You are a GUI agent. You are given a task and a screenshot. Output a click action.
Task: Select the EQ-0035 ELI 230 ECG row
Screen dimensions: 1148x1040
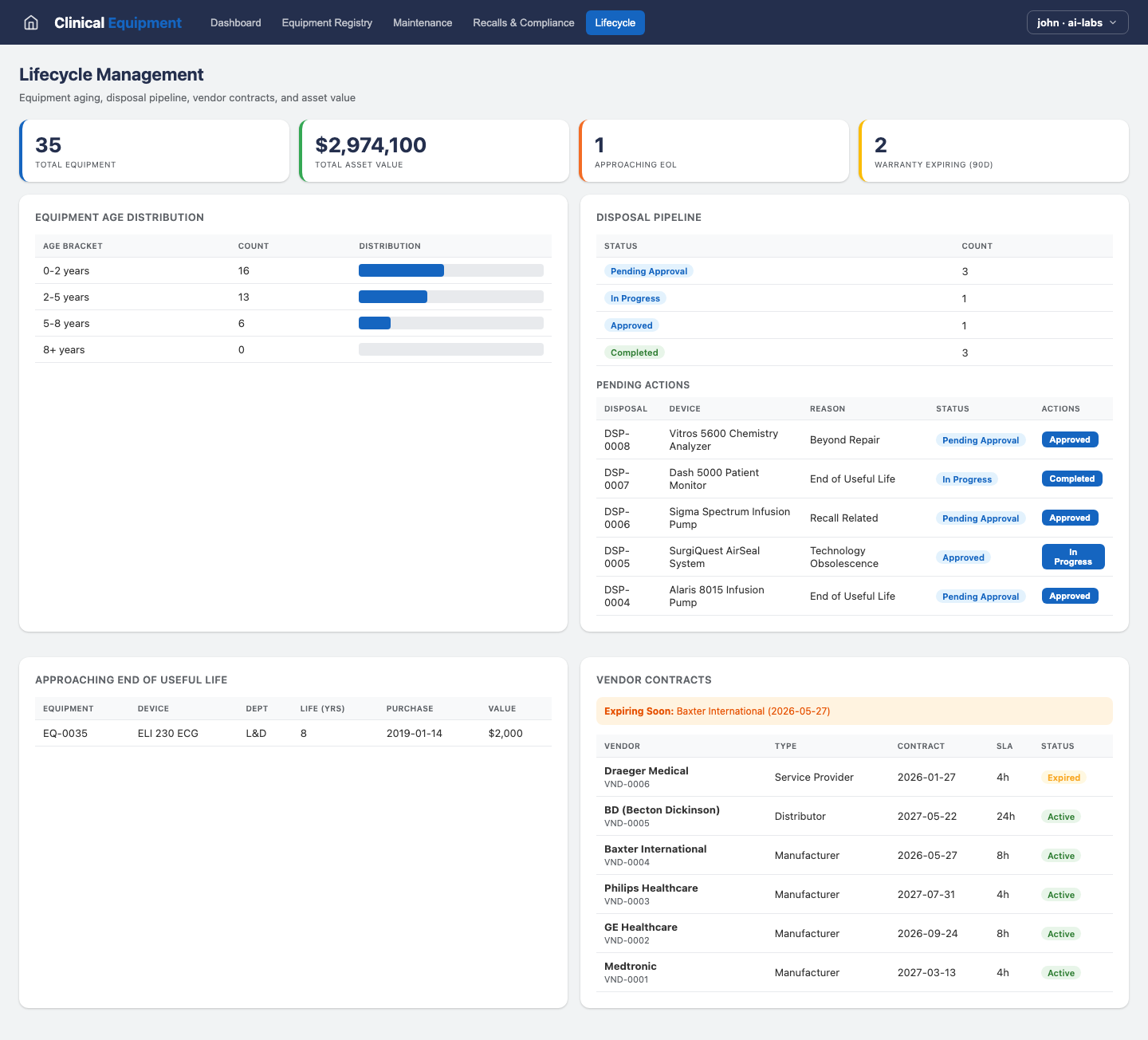click(293, 733)
